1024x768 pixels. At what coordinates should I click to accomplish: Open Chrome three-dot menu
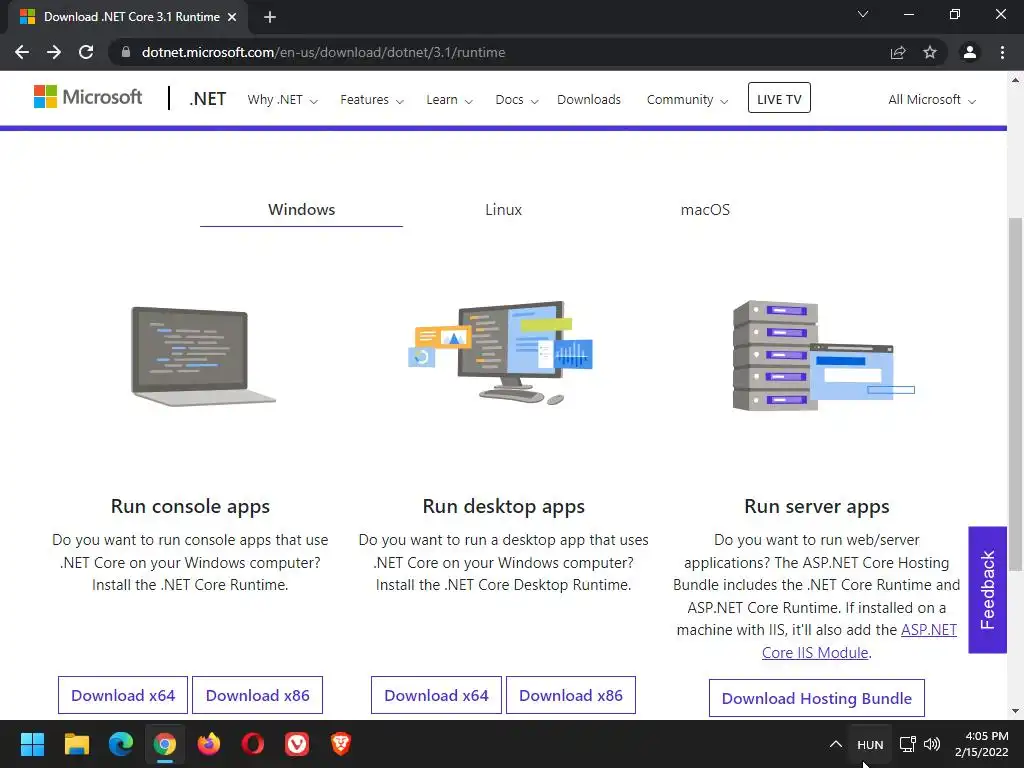[x=1002, y=52]
